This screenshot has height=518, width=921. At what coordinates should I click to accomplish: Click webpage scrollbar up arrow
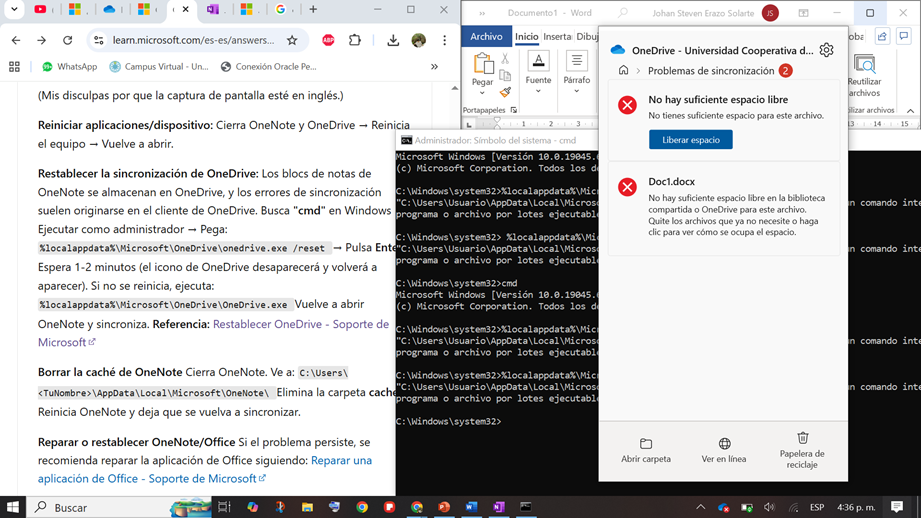[x=455, y=88]
